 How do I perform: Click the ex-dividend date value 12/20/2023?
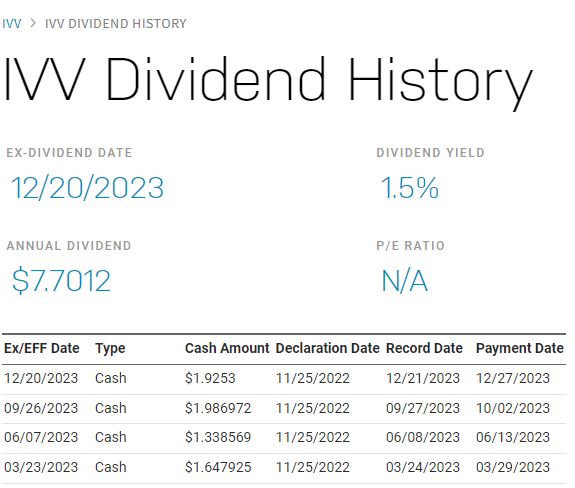pos(88,188)
